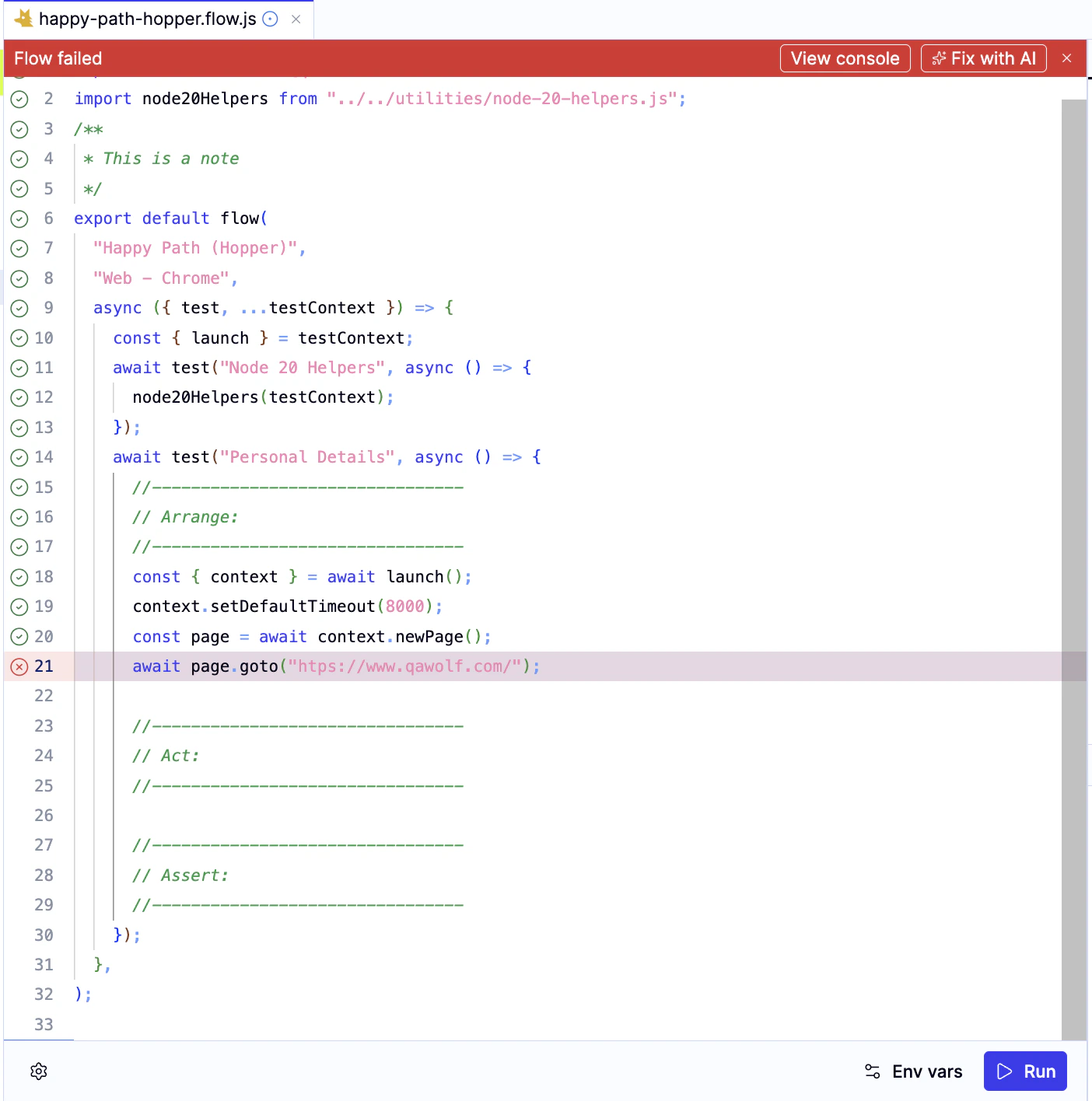Click the Flow failed banner text
The height and width of the screenshot is (1101, 1092).
(x=58, y=58)
